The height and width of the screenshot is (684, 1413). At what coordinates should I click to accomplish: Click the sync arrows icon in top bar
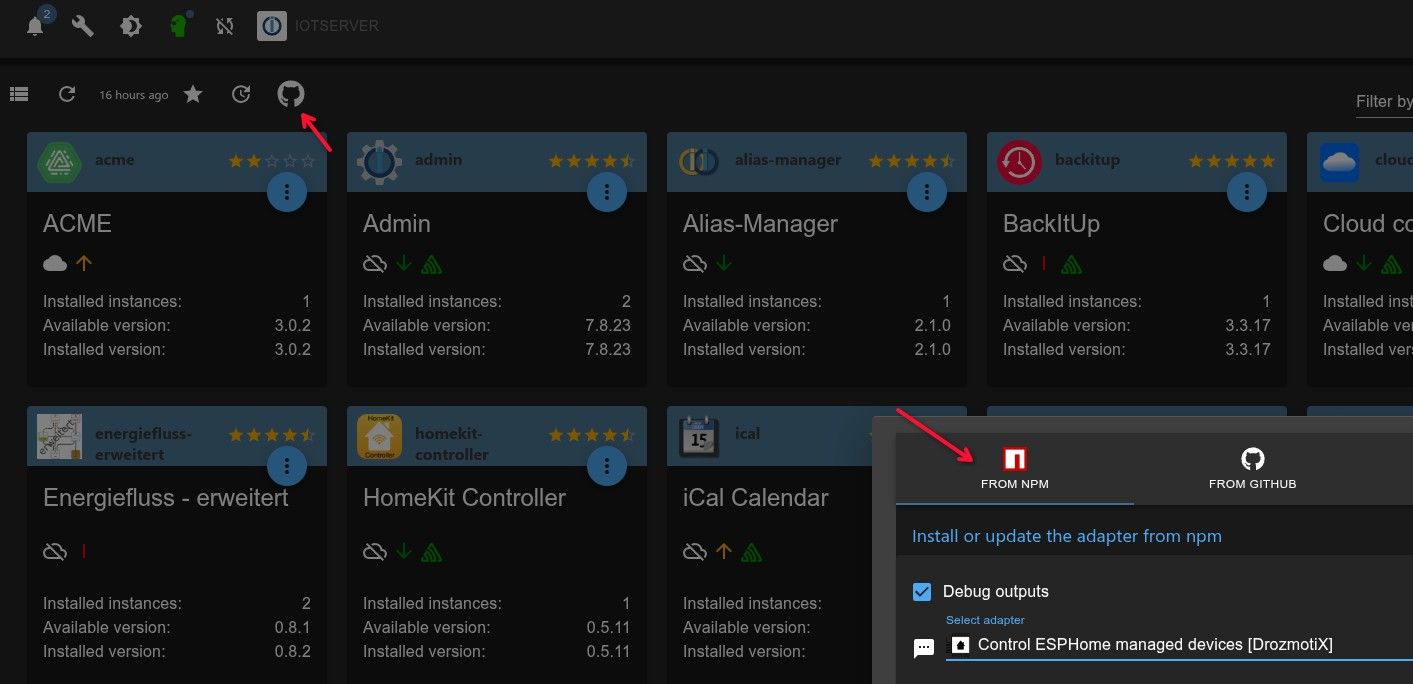pos(225,26)
